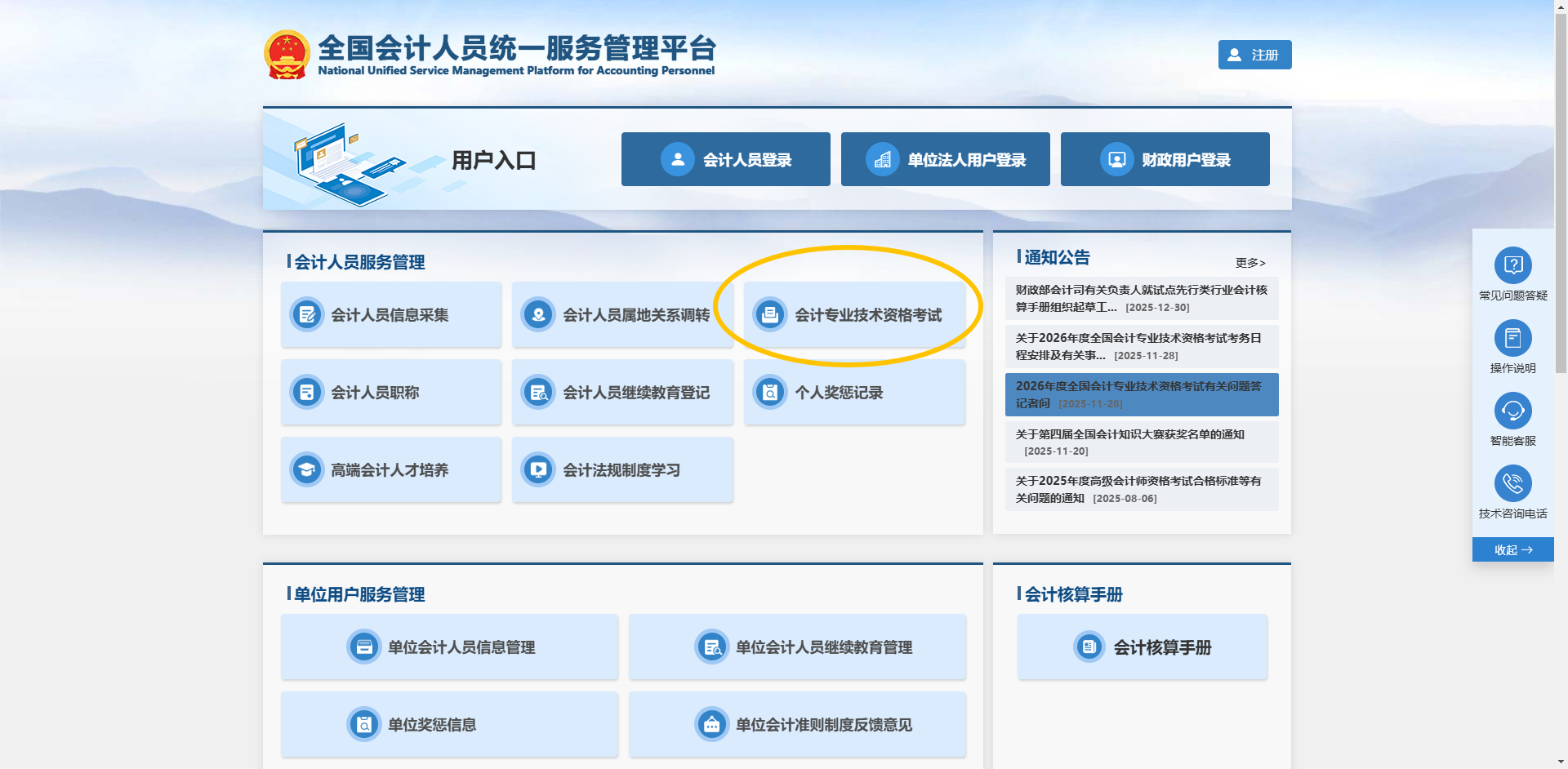Click the 技术咨询电话 phone icon
The width and height of the screenshot is (1568, 769).
coord(1512,483)
